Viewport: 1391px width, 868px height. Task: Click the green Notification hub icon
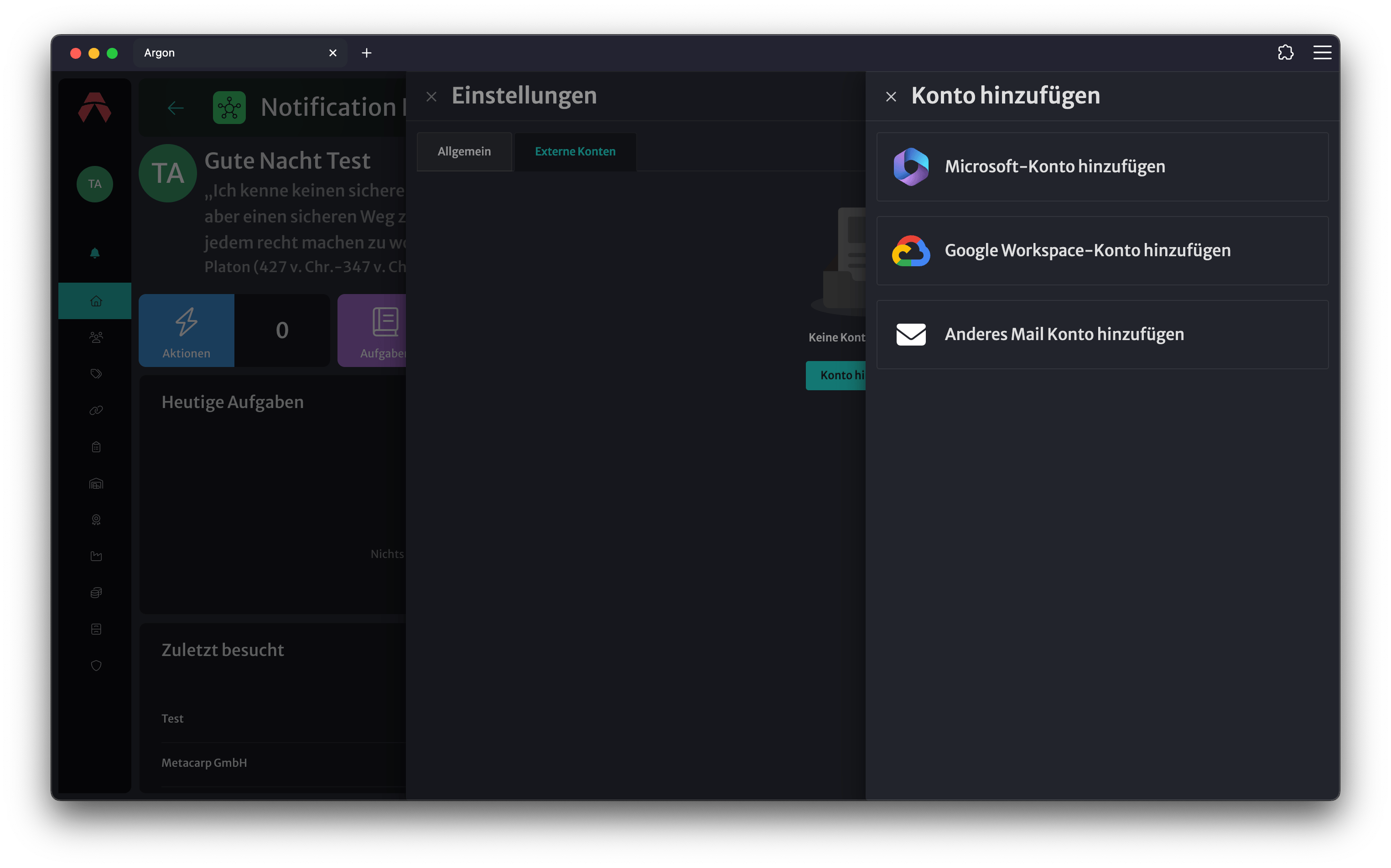(229, 107)
